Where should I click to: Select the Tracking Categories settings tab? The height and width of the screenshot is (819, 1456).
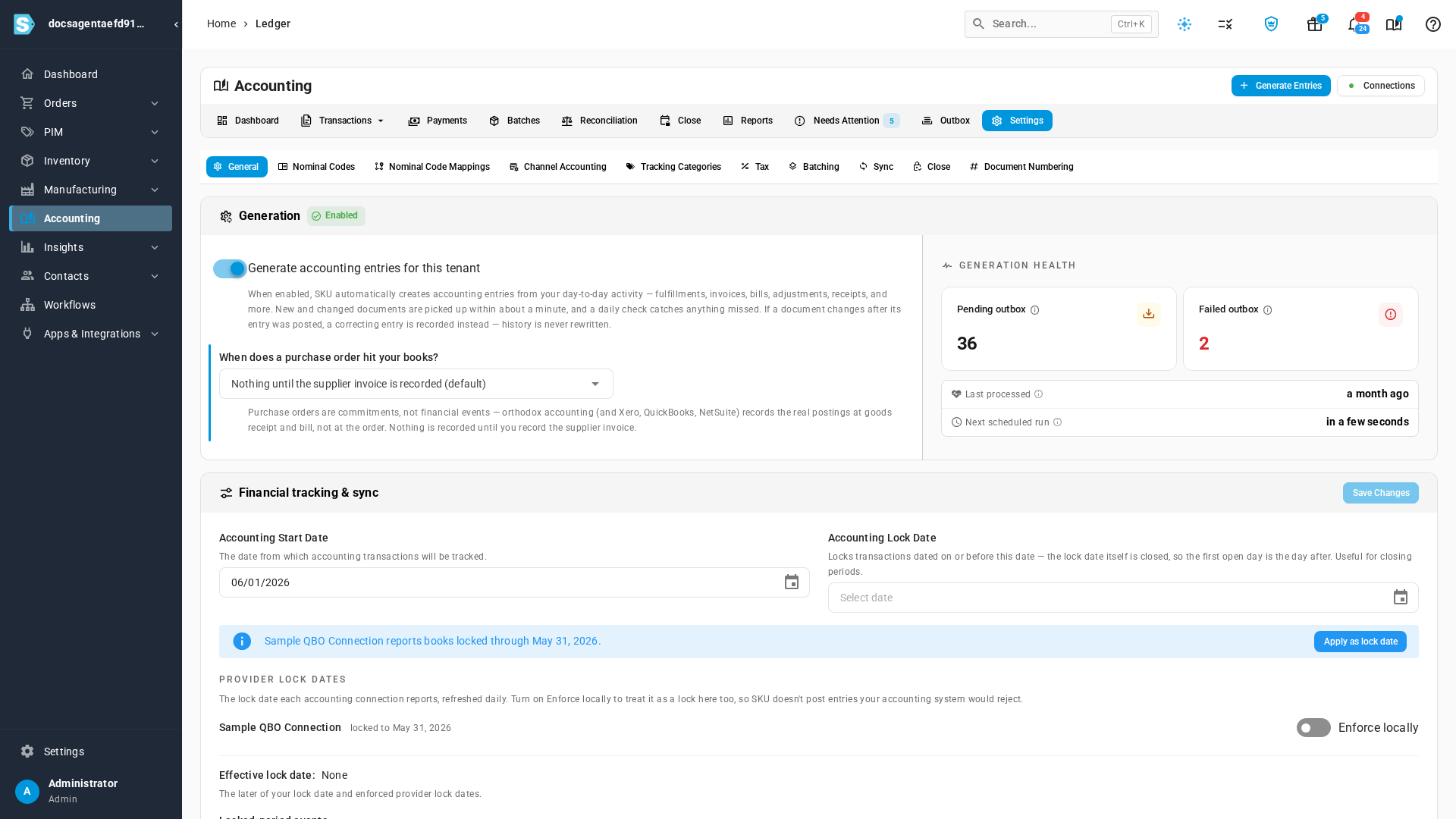(673, 167)
